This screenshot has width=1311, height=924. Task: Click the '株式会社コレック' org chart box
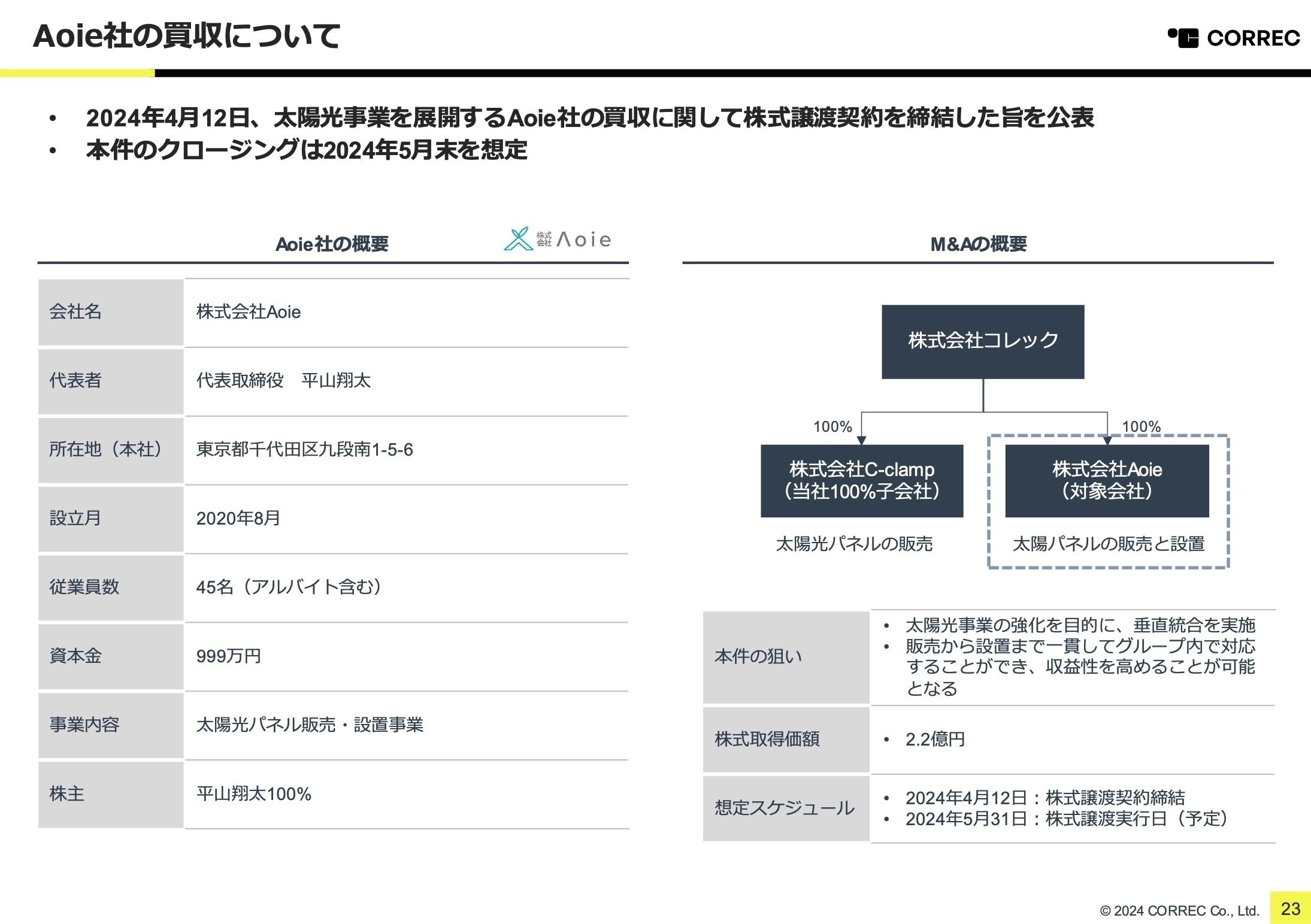pyautogui.click(x=983, y=342)
